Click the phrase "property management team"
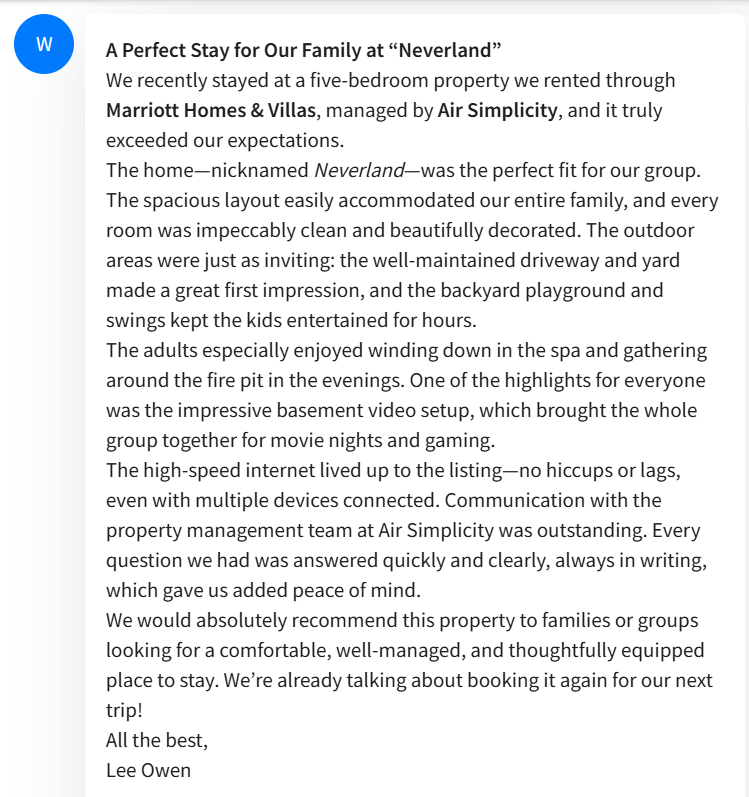The height and width of the screenshot is (797, 749). [x=220, y=530]
